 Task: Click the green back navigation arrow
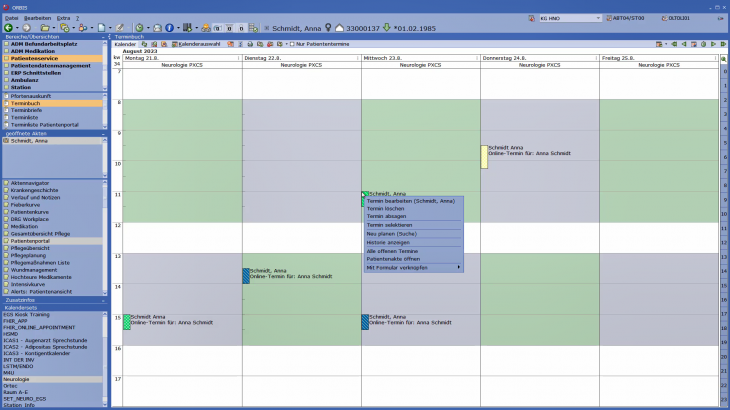[x=8, y=27]
